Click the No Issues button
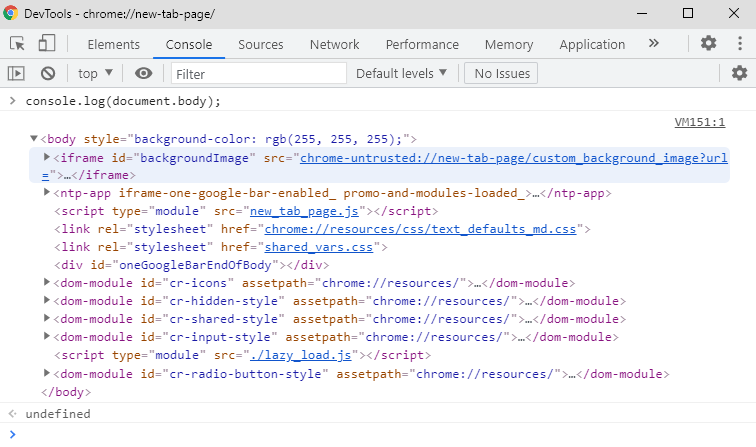Screen dimensions: 756x447 pos(502,73)
